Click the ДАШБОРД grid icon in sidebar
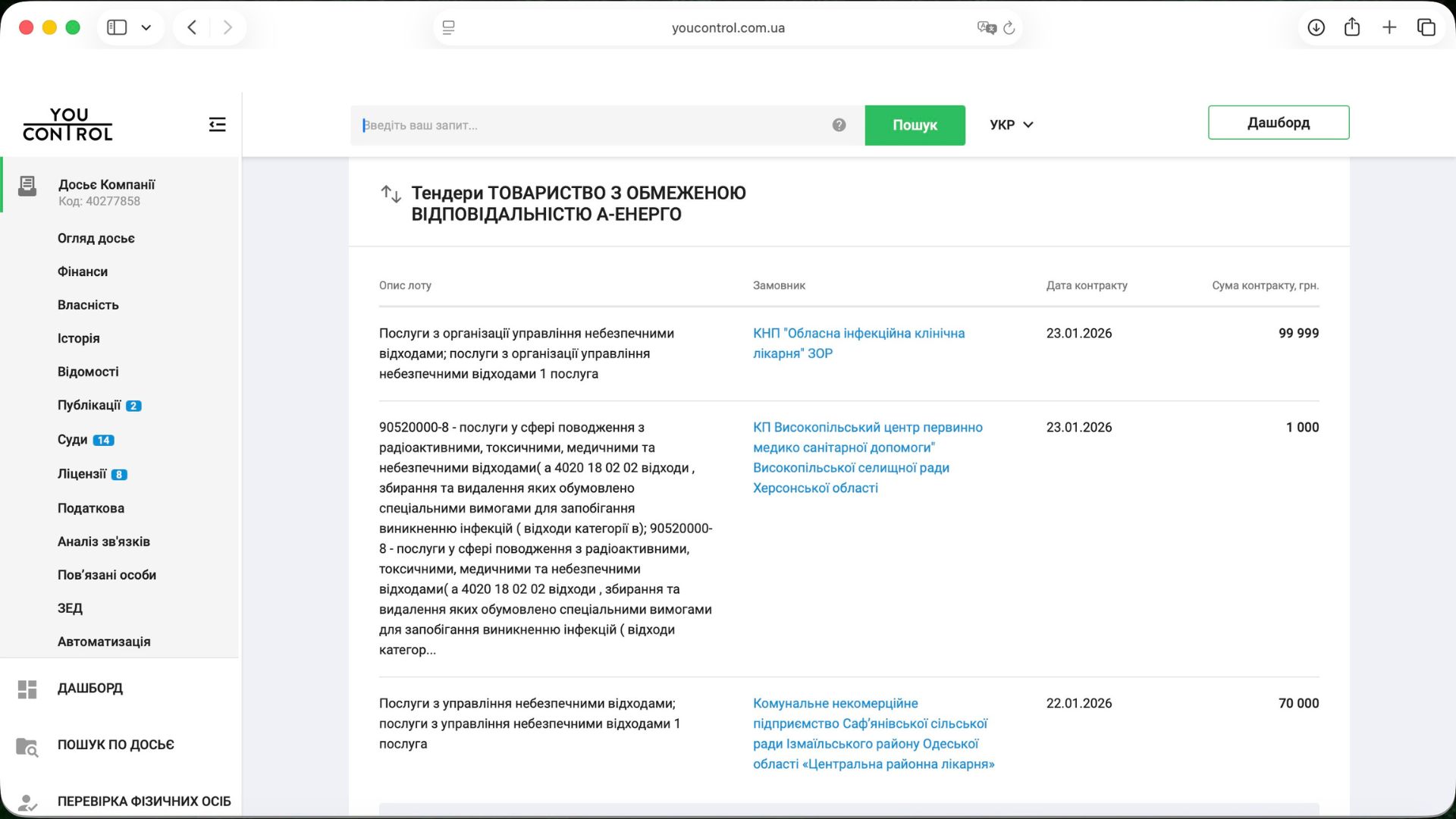1456x819 pixels. (27, 689)
